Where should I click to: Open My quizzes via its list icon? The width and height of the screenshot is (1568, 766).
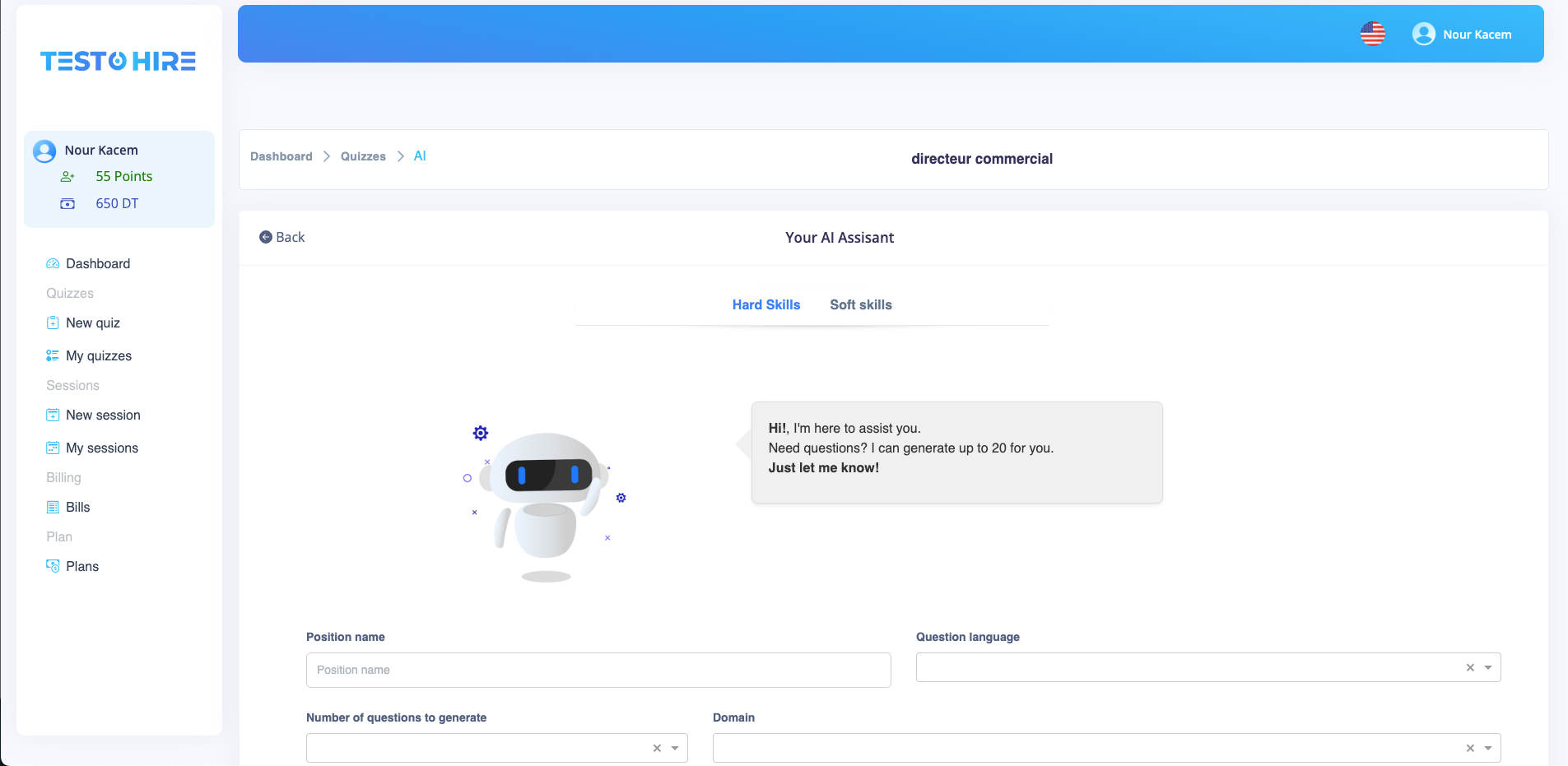[53, 355]
